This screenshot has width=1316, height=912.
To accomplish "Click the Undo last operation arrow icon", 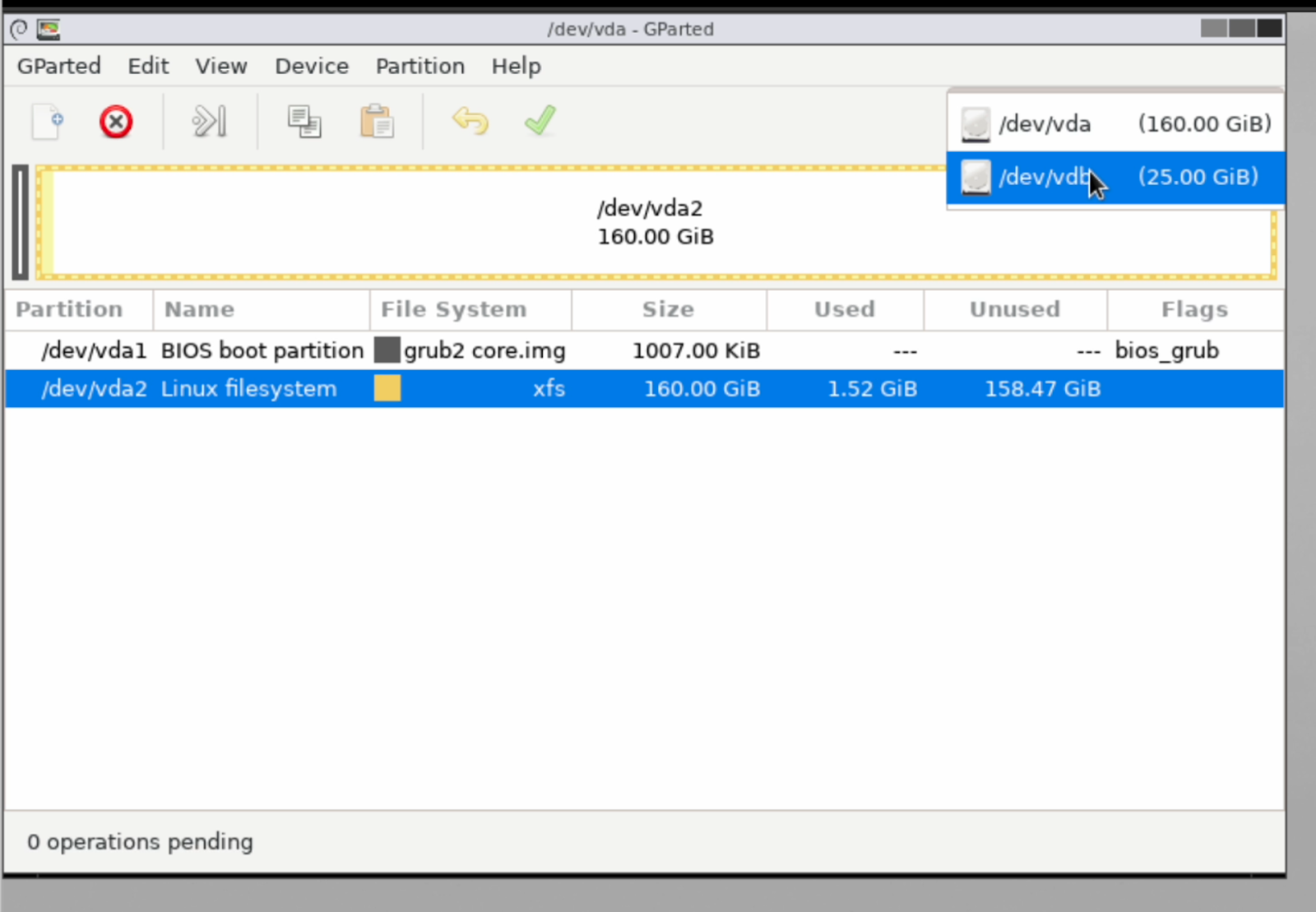I will tap(470, 121).
